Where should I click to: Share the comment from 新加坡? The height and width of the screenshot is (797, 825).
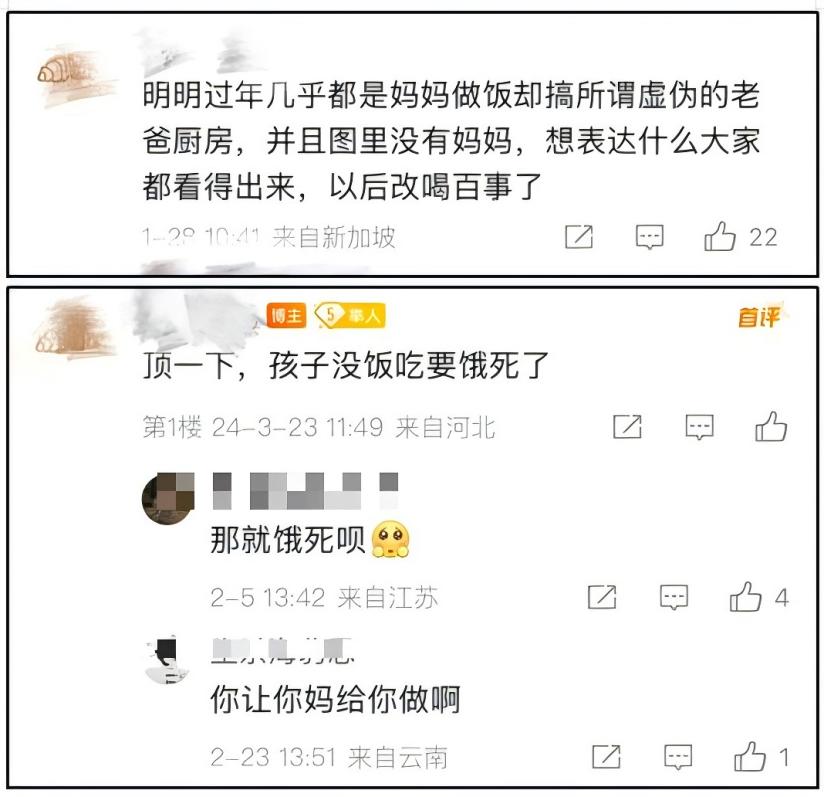(x=579, y=237)
